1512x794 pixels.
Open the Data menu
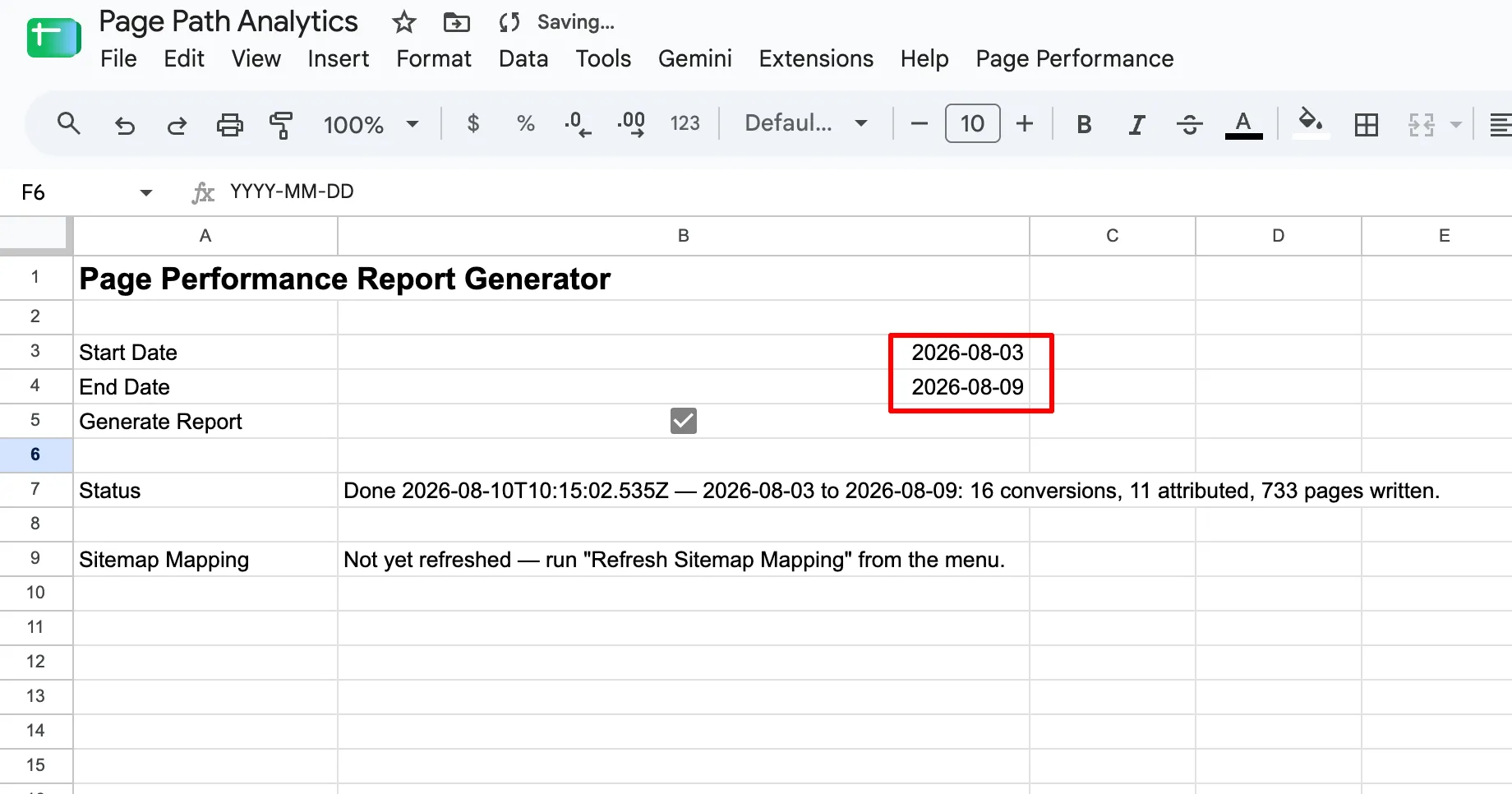pos(523,59)
